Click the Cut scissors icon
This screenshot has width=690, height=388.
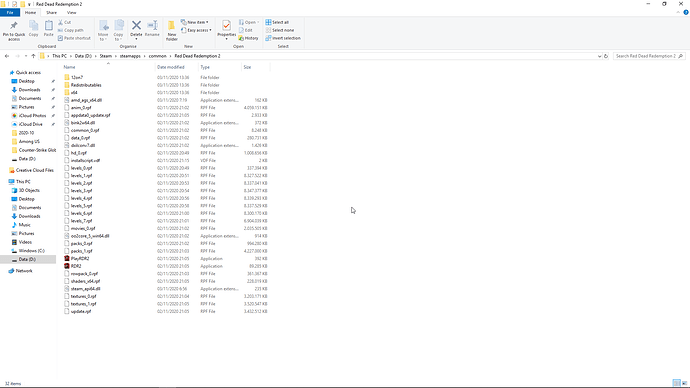point(61,22)
